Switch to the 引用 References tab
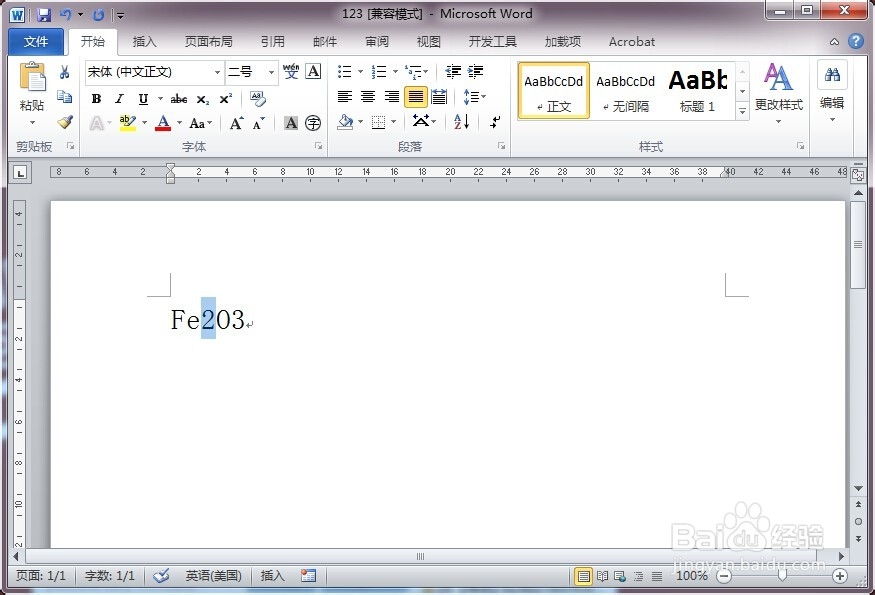 coord(273,41)
